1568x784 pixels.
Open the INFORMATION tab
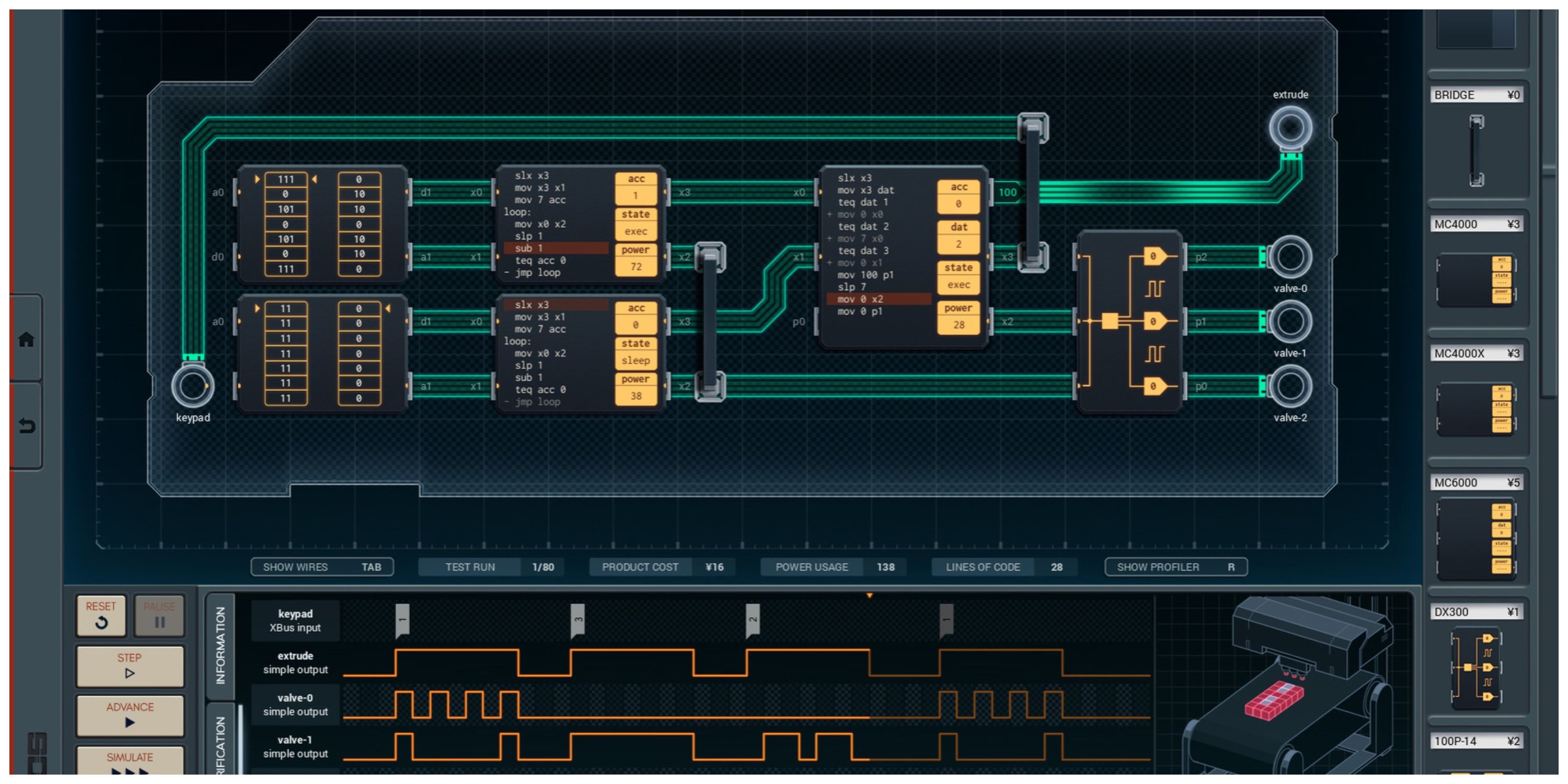pos(221,645)
